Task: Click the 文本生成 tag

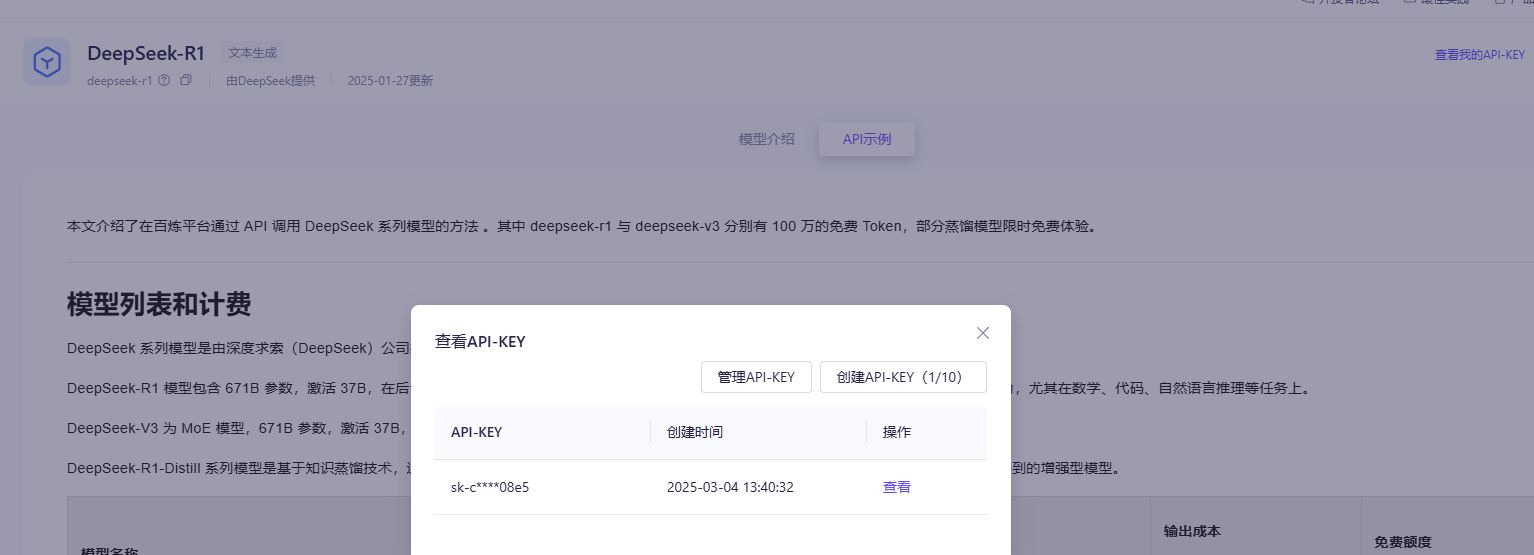Action: point(253,53)
